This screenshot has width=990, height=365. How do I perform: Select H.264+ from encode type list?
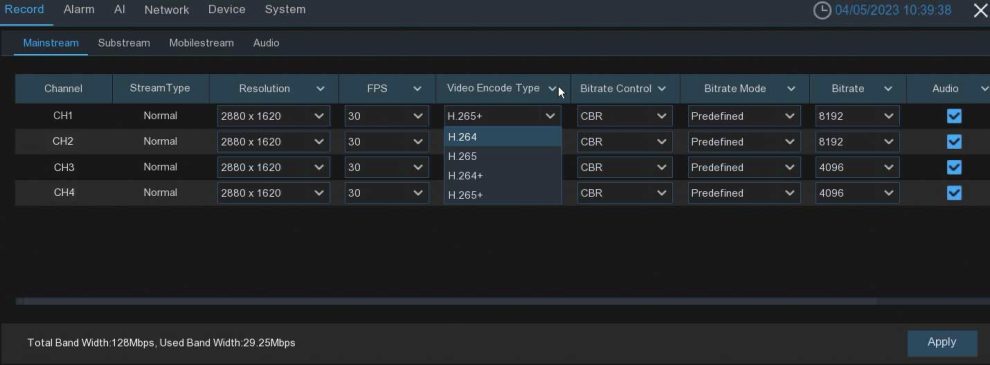coord(503,176)
